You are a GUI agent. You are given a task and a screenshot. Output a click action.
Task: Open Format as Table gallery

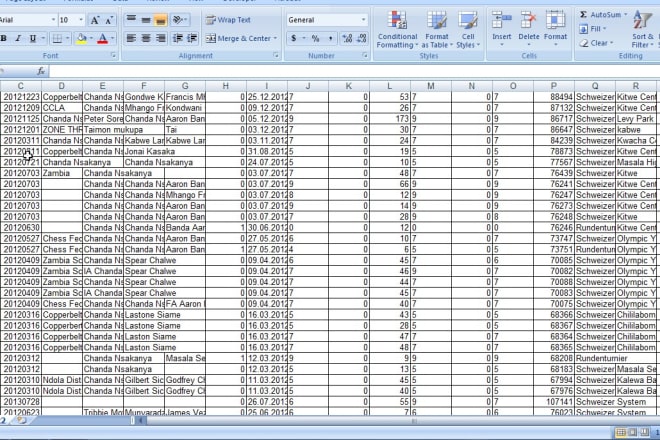click(x=437, y=29)
